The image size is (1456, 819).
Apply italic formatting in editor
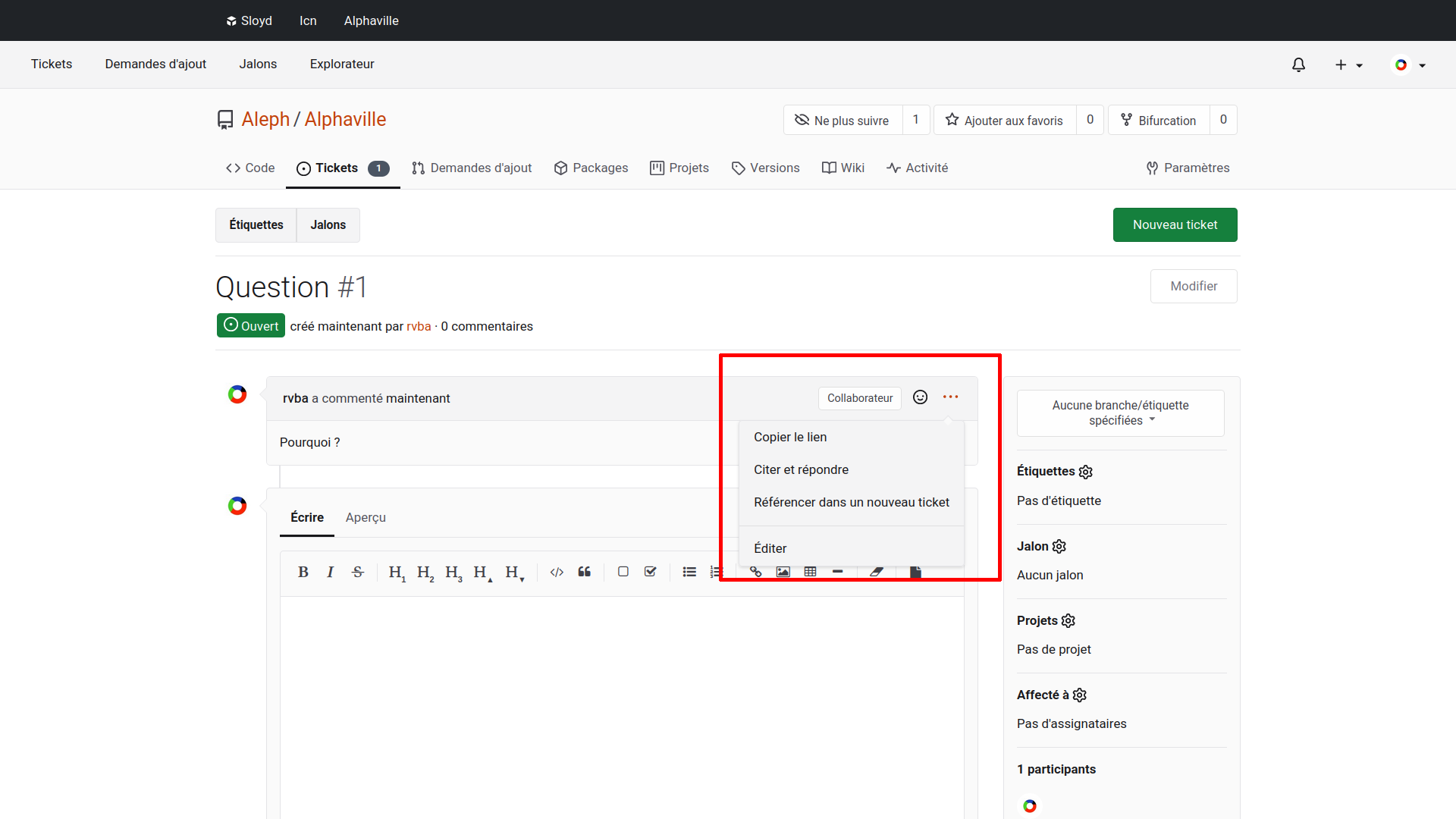pos(330,572)
